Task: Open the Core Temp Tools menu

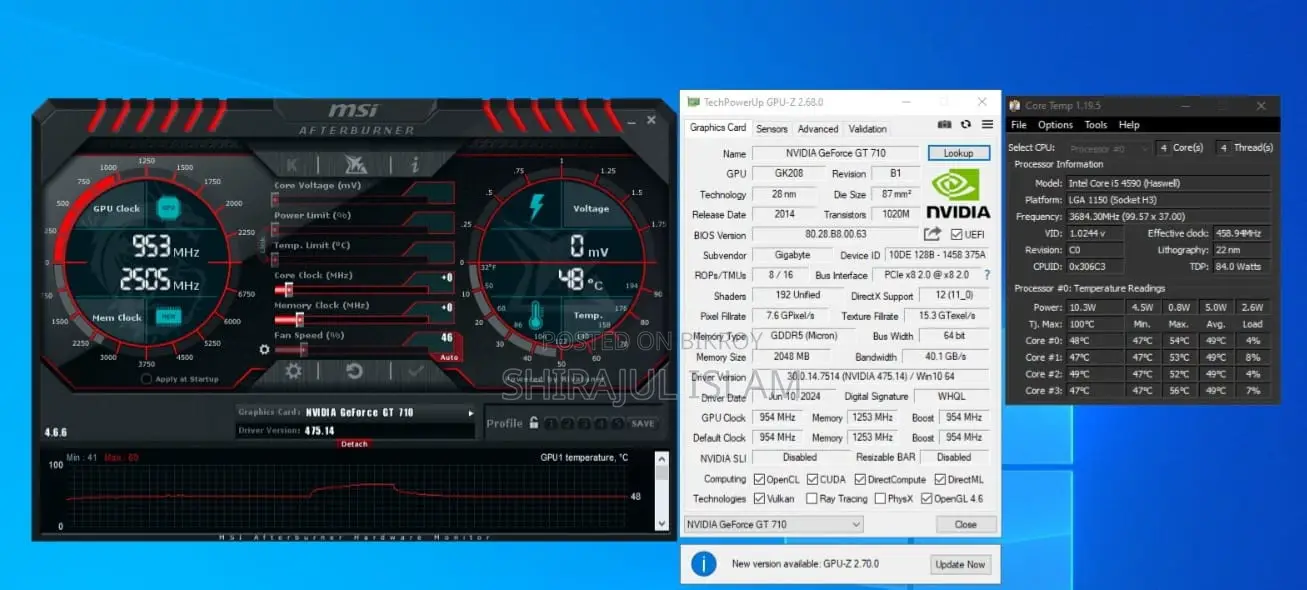Action: pos(1096,125)
